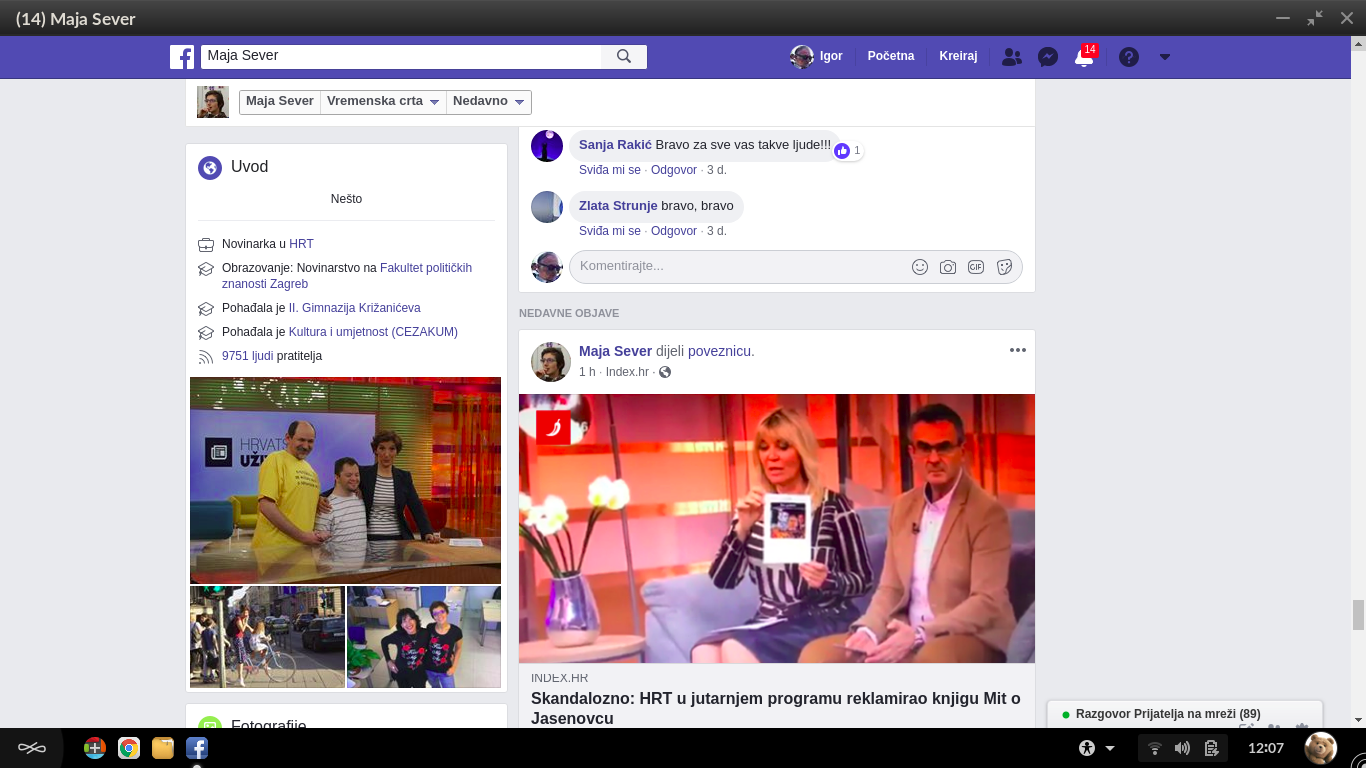Go to Facebook home via the f logo
1366x768 pixels.
(182, 57)
